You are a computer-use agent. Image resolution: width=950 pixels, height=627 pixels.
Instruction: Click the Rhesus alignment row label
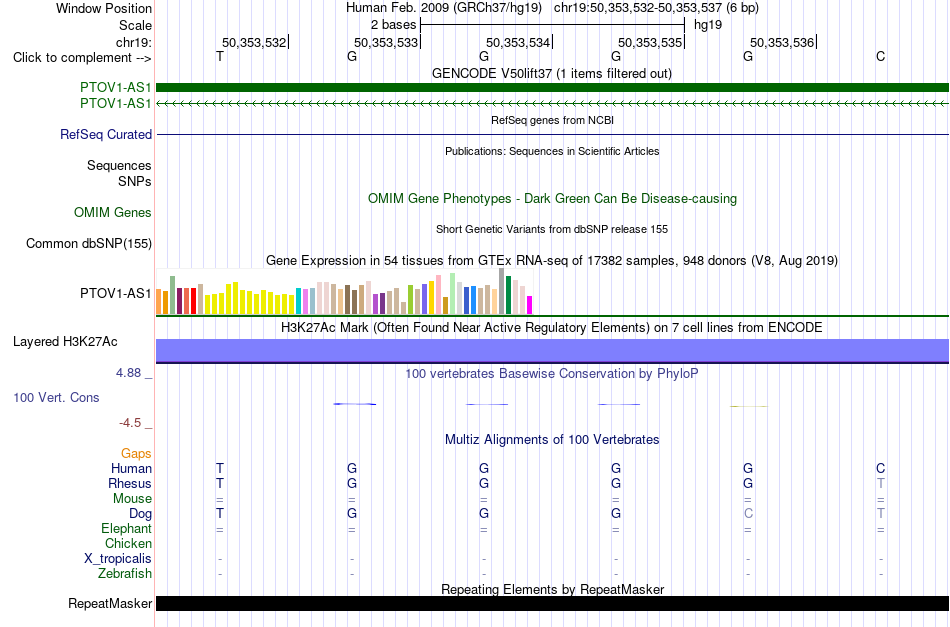tap(130, 483)
